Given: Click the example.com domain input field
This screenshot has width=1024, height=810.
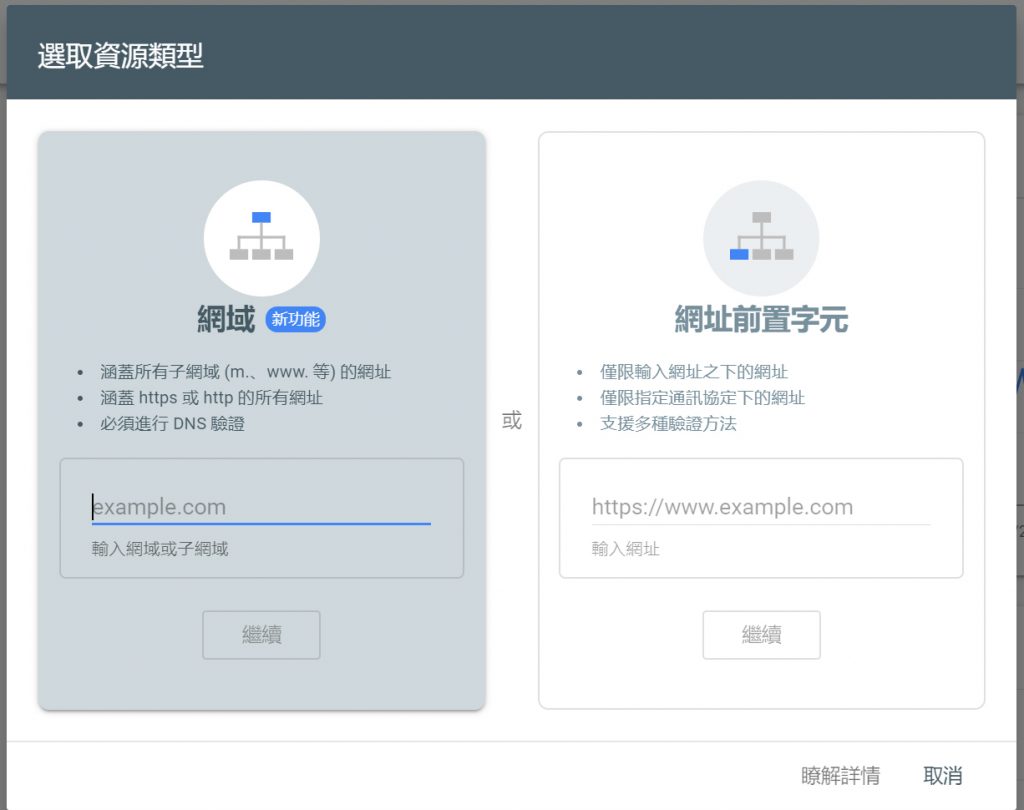Looking at the screenshot, I should pos(260,507).
